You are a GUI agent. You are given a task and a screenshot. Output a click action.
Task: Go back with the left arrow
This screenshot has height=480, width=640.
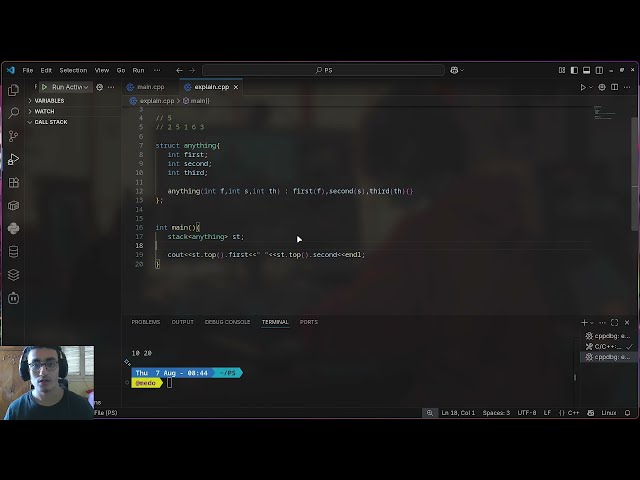coord(179,70)
